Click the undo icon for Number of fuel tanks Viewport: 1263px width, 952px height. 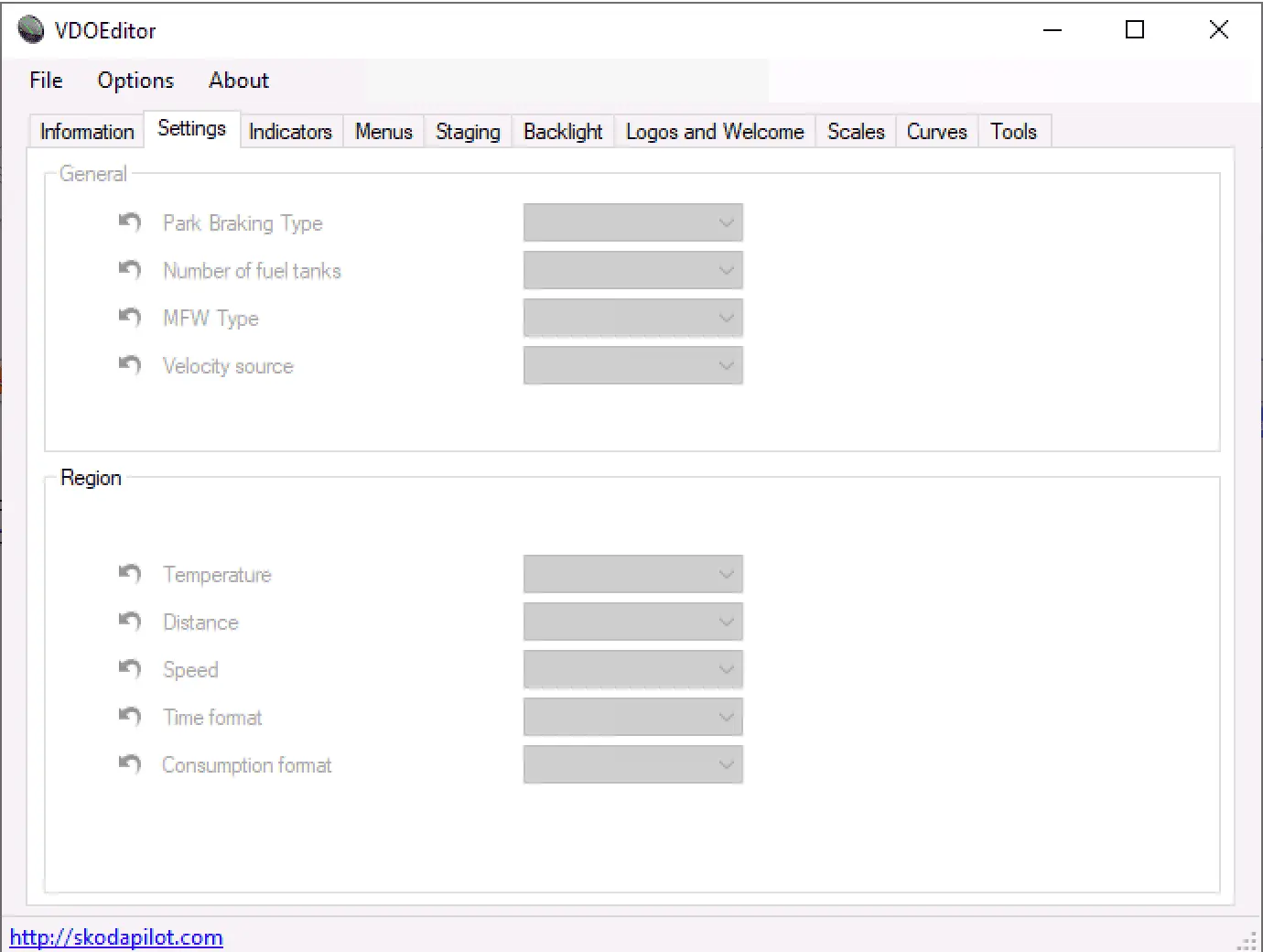(x=130, y=270)
